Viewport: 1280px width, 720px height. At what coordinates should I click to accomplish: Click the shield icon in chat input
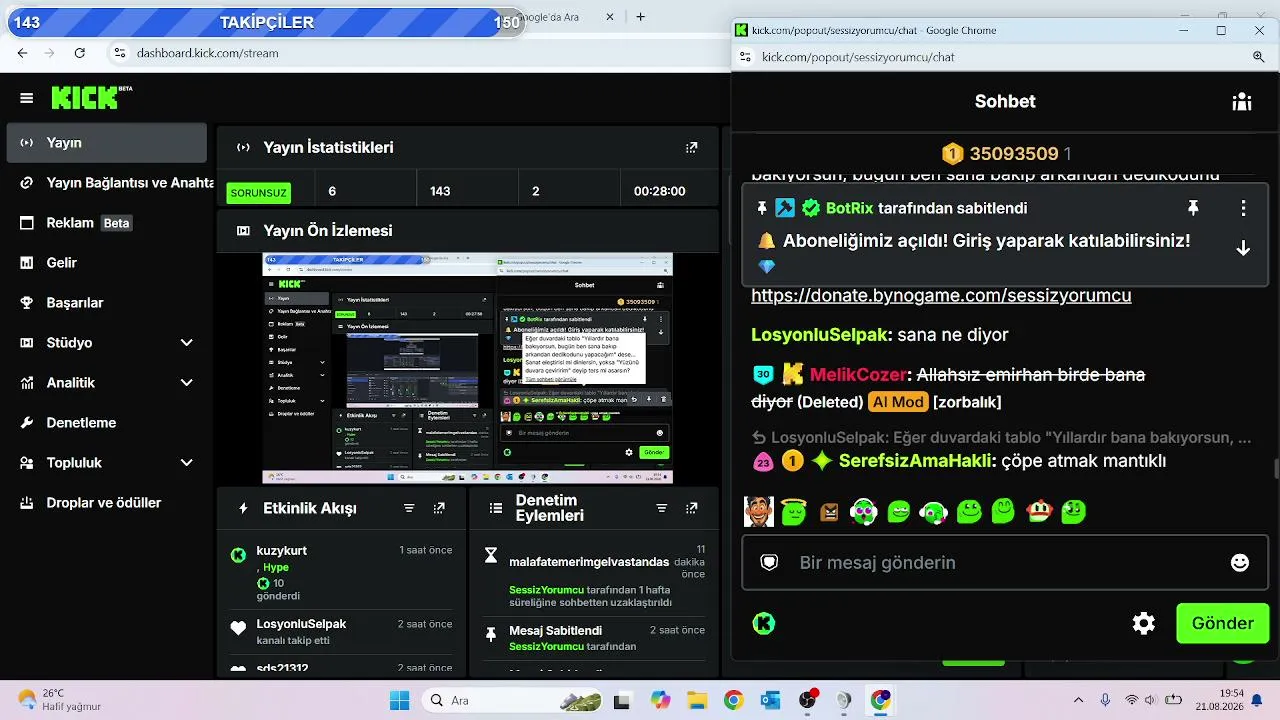pos(769,563)
